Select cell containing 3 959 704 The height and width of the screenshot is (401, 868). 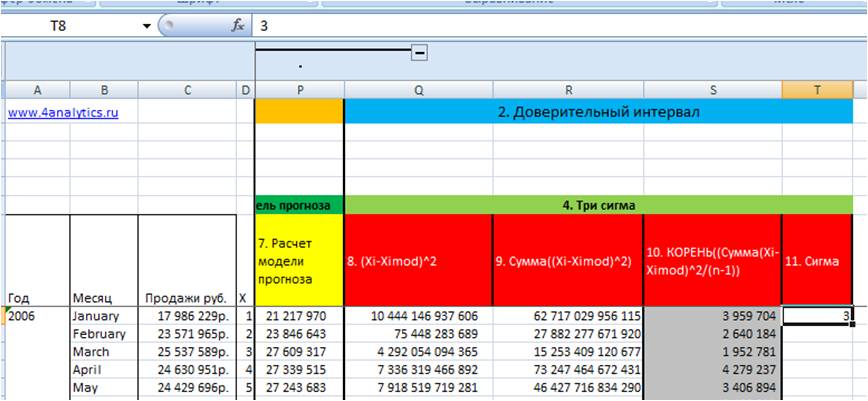coord(712,316)
